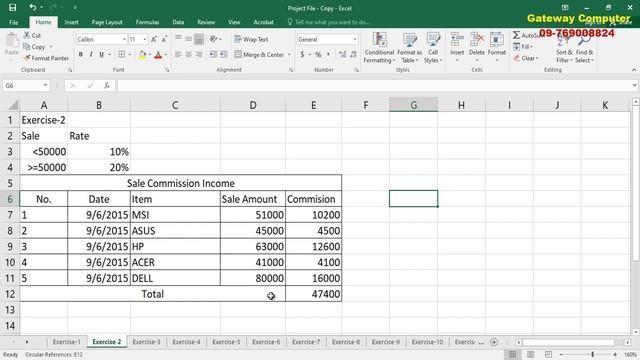Click the Select All corner triangle
The width and height of the screenshot is (640, 360).
13,105
